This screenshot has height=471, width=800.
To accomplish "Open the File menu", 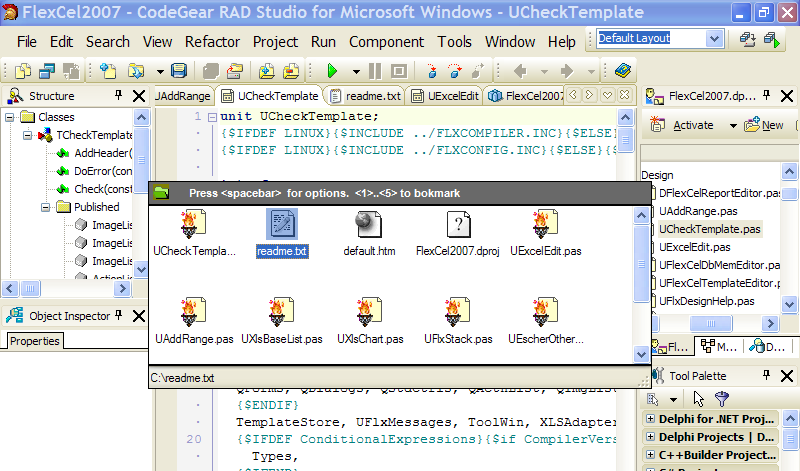I will pyautogui.click(x=27, y=42).
